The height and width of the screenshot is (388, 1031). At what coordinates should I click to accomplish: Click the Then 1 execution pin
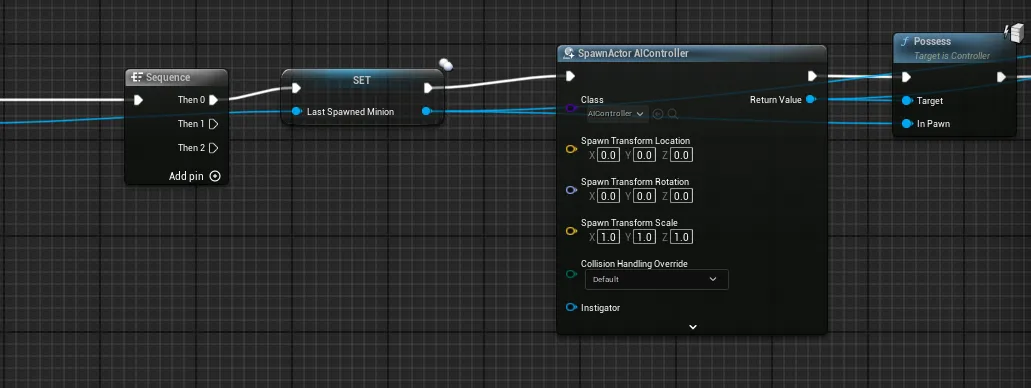click(213, 124)
